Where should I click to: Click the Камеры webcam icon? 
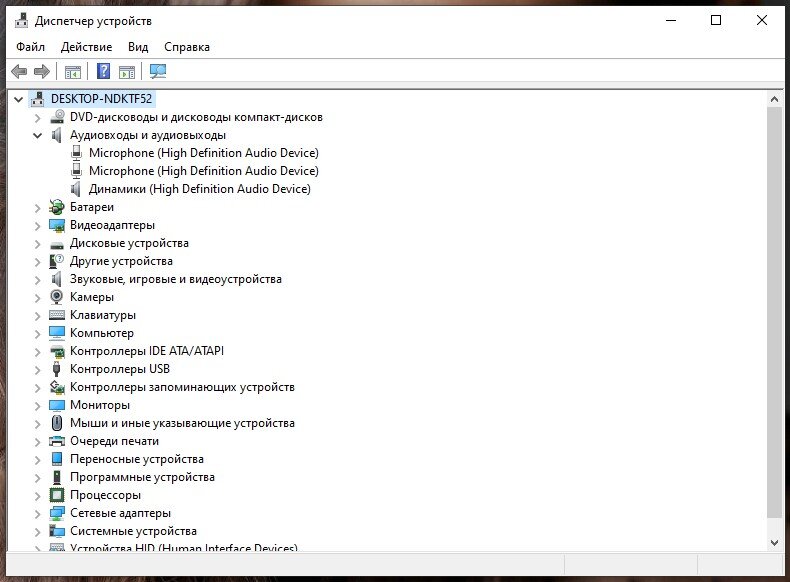[x=57, y=297]
